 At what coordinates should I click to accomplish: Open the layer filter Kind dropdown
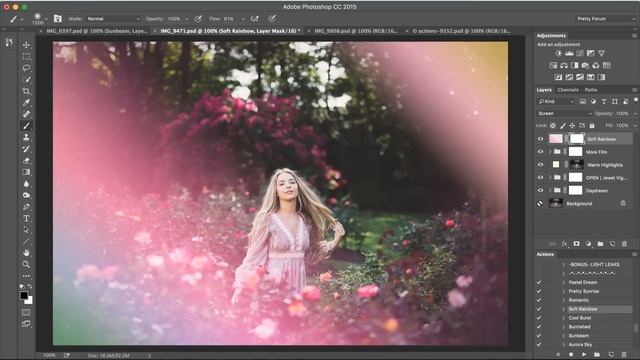pos(556,101)
